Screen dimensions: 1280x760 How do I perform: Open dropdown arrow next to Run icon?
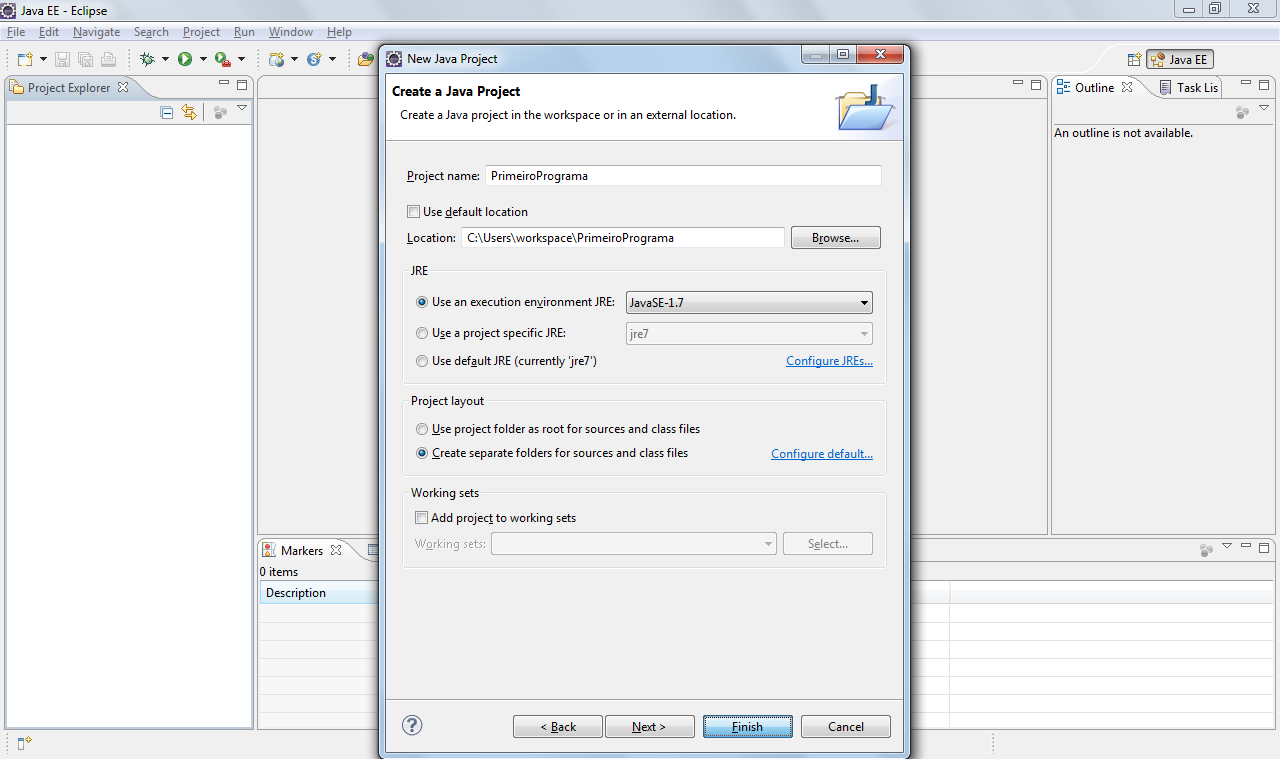click(203, 59)
